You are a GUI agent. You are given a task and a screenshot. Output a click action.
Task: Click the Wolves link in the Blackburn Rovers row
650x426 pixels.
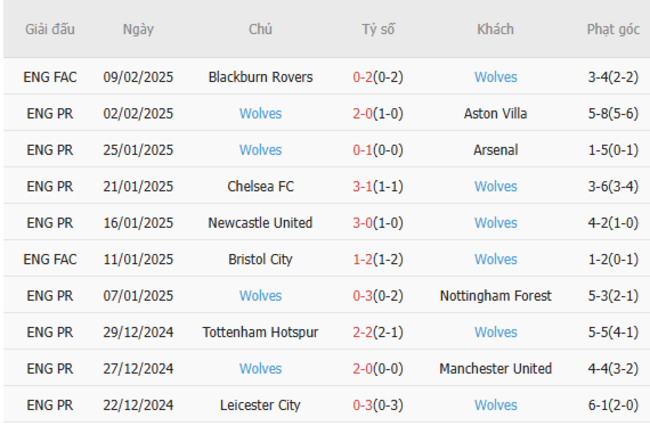495,77
